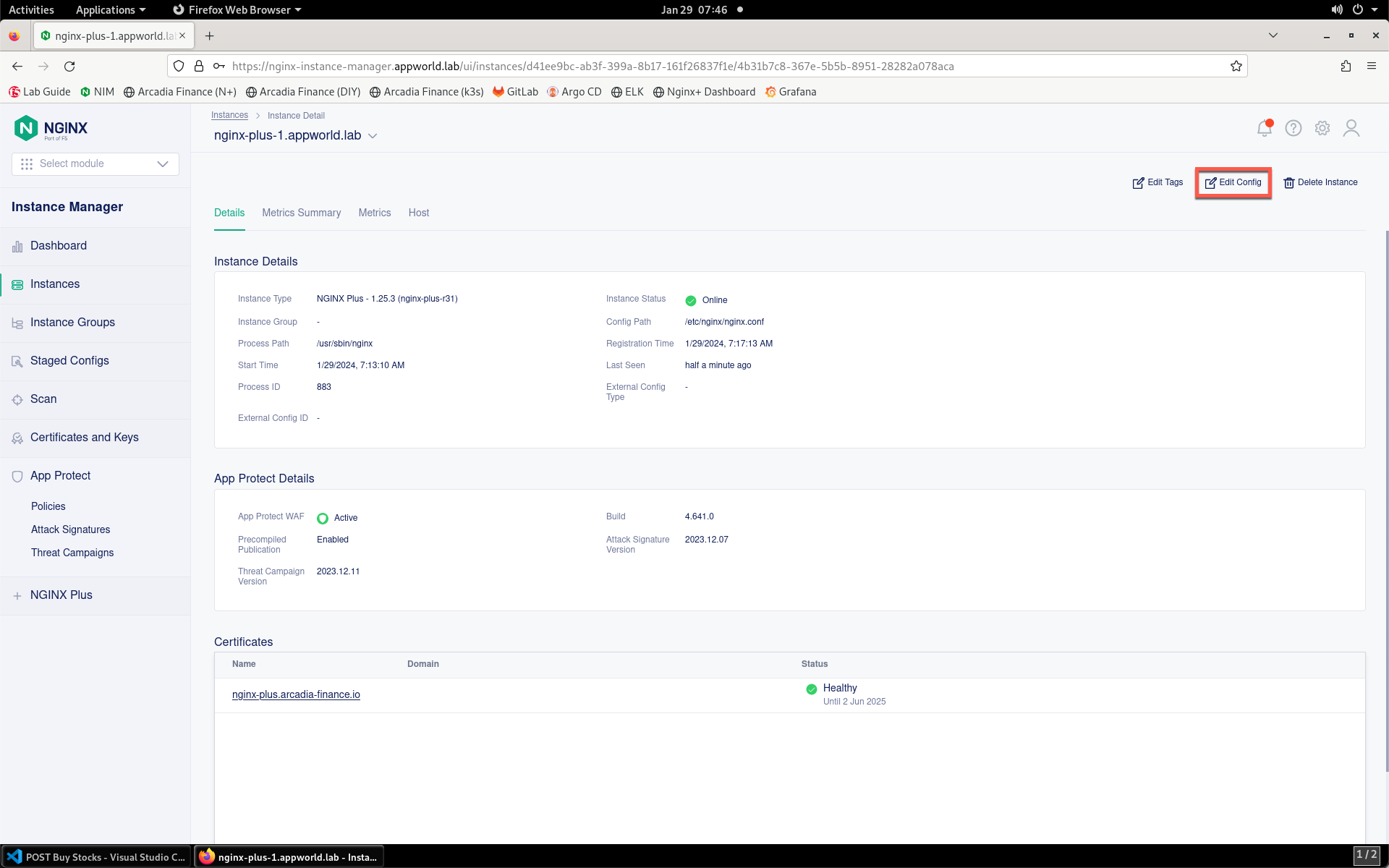Image resolution: width=1389 pixels, height=868 pixels.
Task: Click the Instances sidebar icon
Action: point(17,285)
